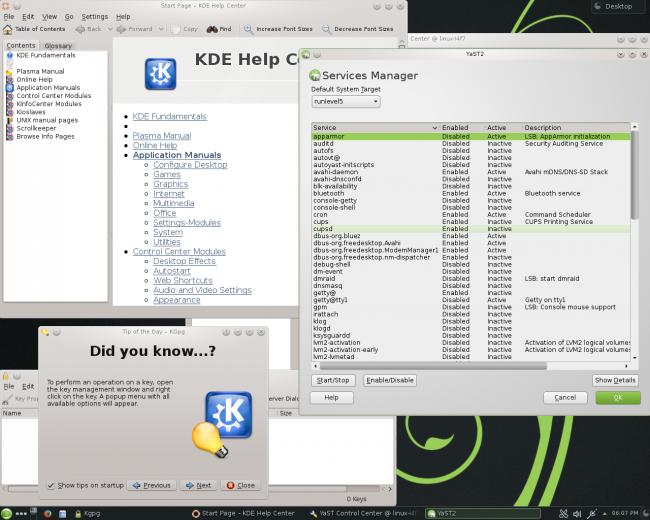
Task: Toggle Show tips on startup checkbox
Action: tap(51, 485)
